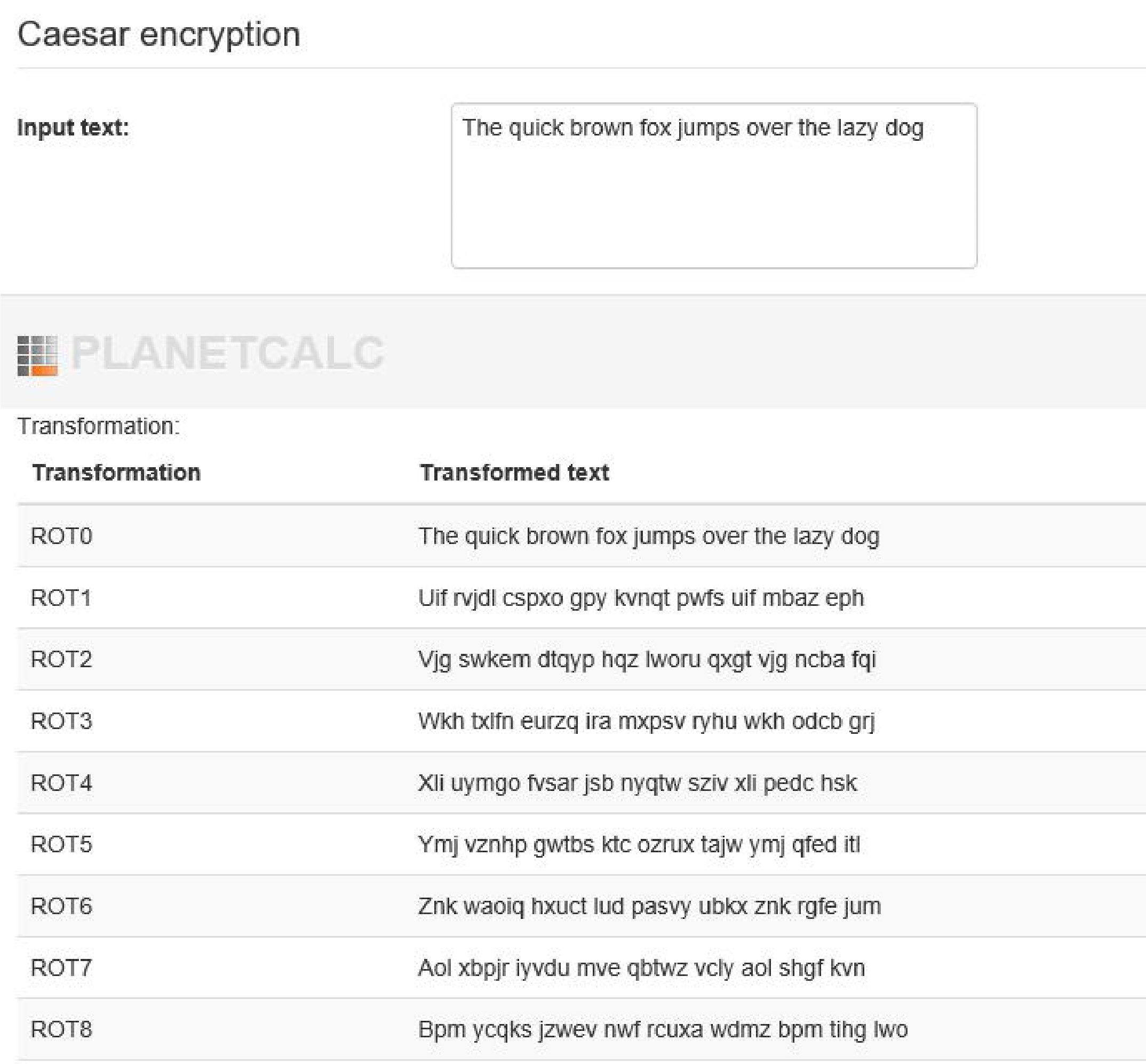Click the ROT5 text starting 'Ymj vznhp'

pyautogui.click(x=639, y=845)
